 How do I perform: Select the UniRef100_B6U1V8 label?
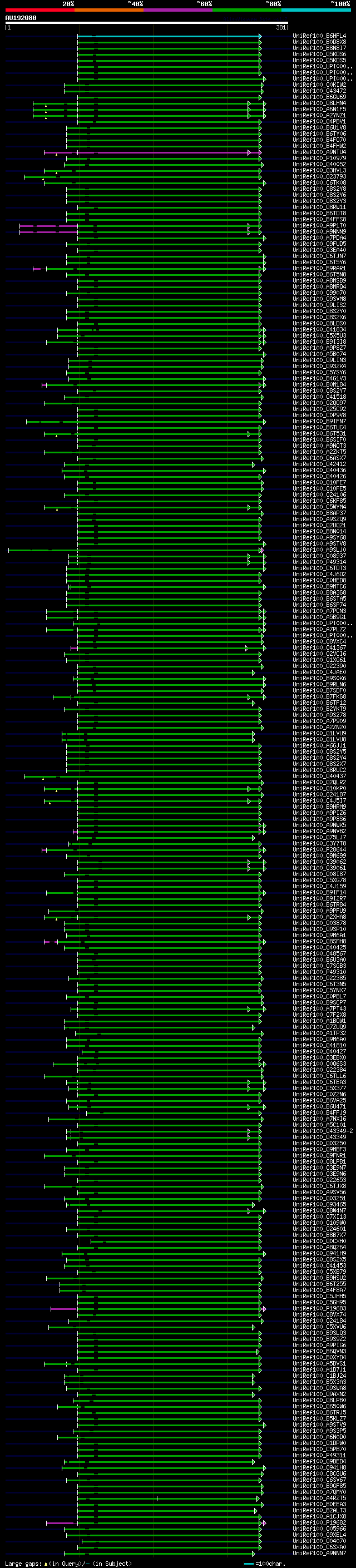click(319, 128)
